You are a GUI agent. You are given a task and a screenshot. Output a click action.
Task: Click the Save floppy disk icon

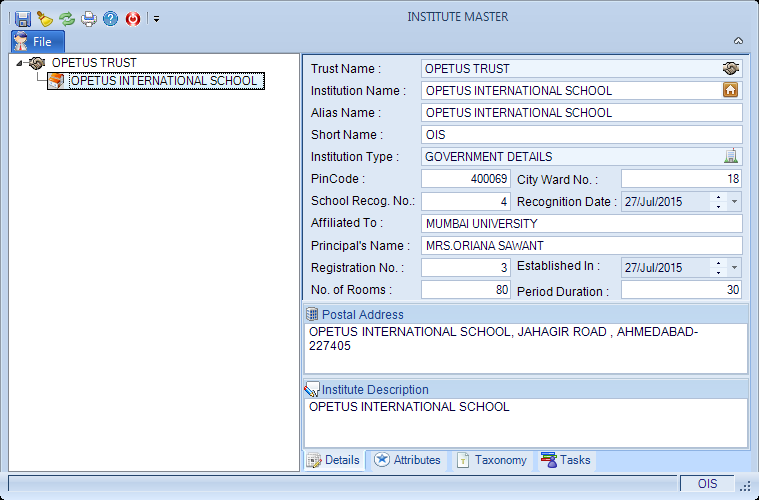(22, 19)
